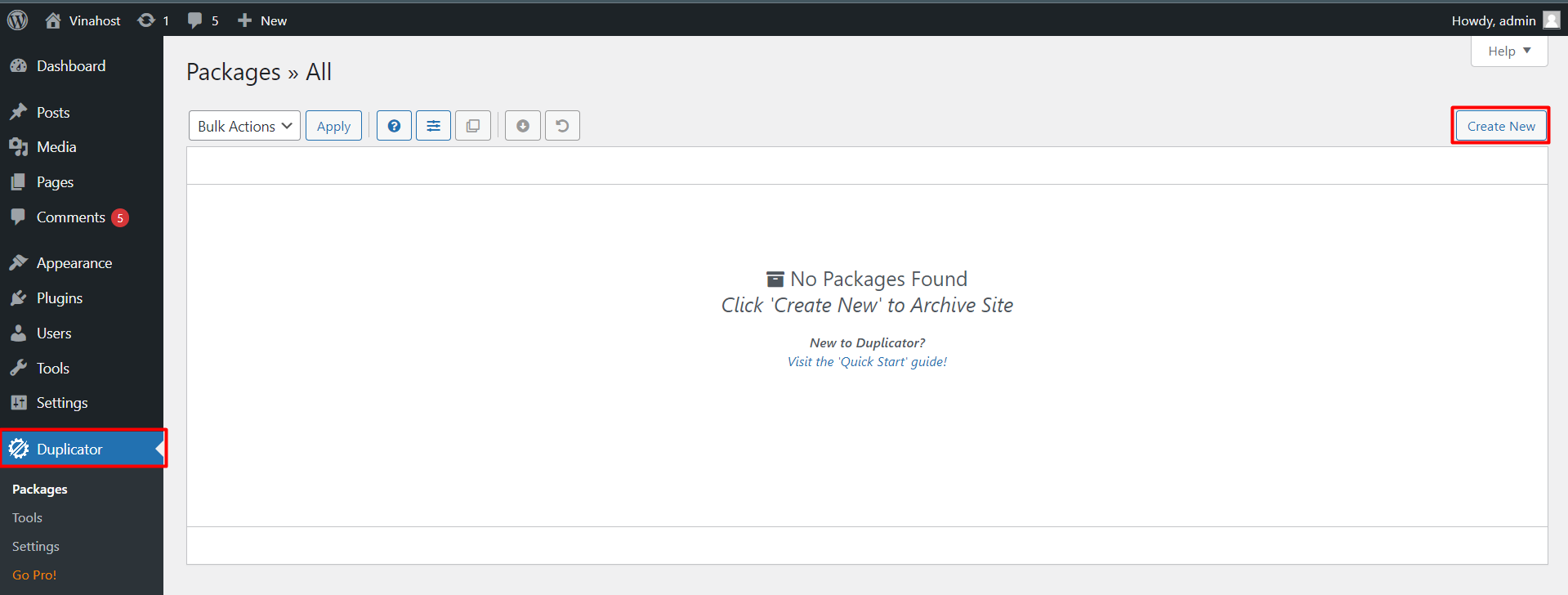Click the recovery undo arrow icon
The height and width of the screenshot is (595, 1568).
(x=562, y=126)
